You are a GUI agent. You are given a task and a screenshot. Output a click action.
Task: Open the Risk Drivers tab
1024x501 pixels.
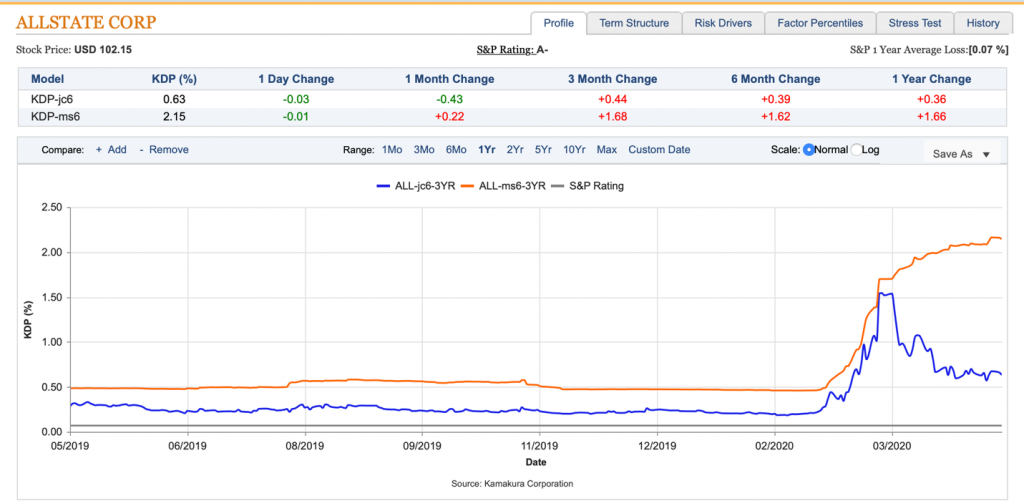tap(724, 23)
